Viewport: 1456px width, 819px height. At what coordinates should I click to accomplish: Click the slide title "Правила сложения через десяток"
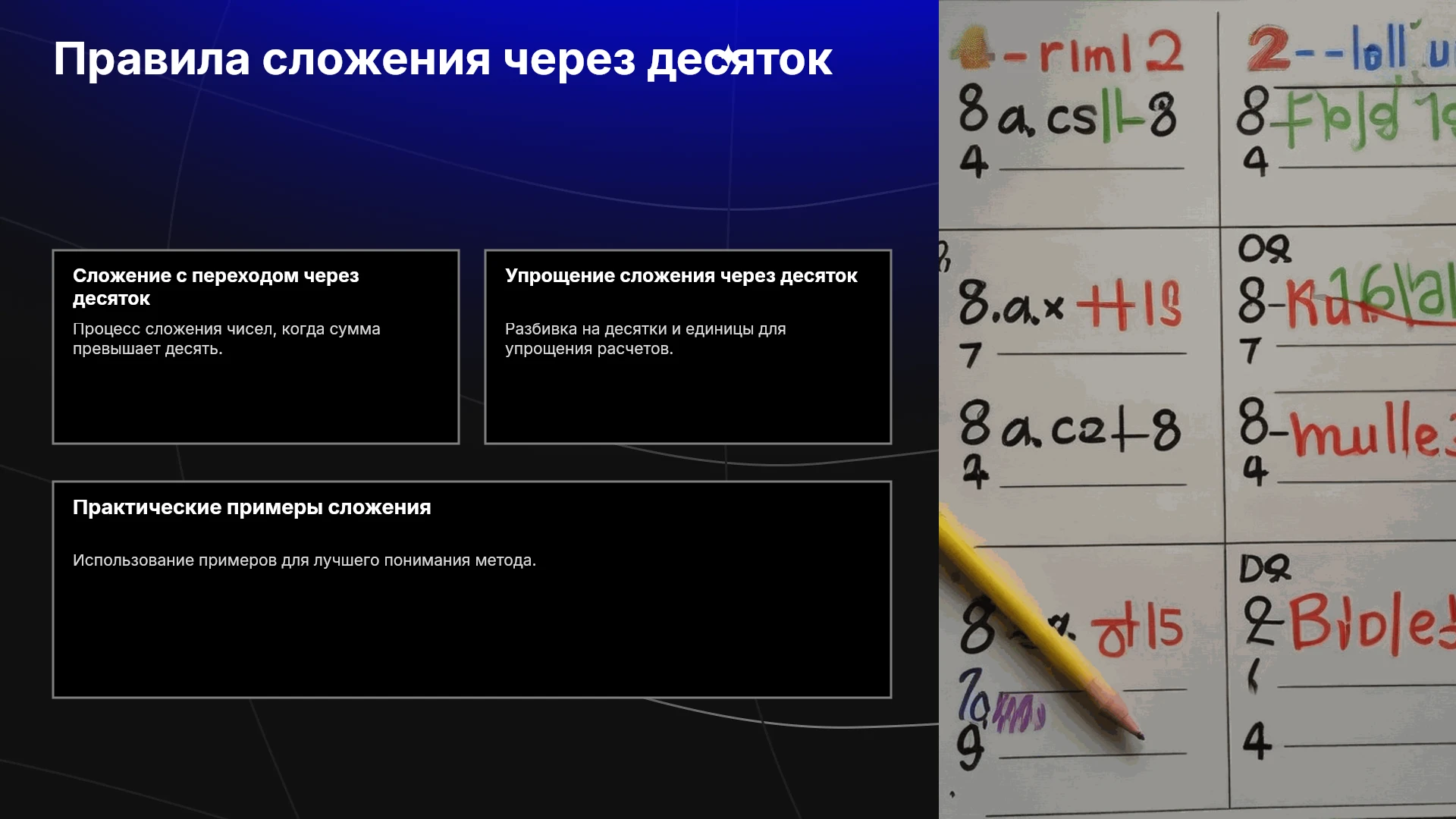(x=443, y=59)
